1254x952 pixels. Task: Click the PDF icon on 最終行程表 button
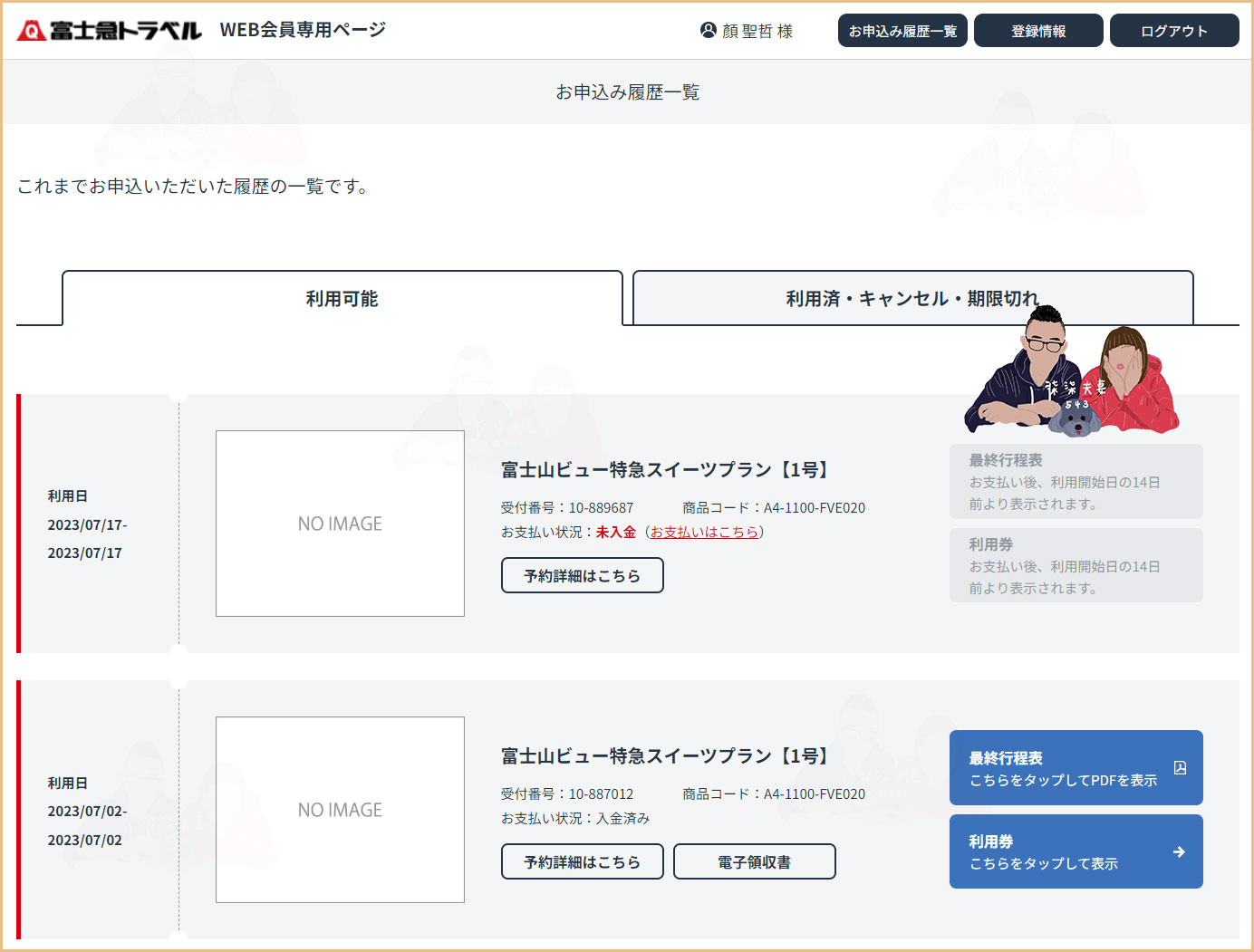point(1180,768)
